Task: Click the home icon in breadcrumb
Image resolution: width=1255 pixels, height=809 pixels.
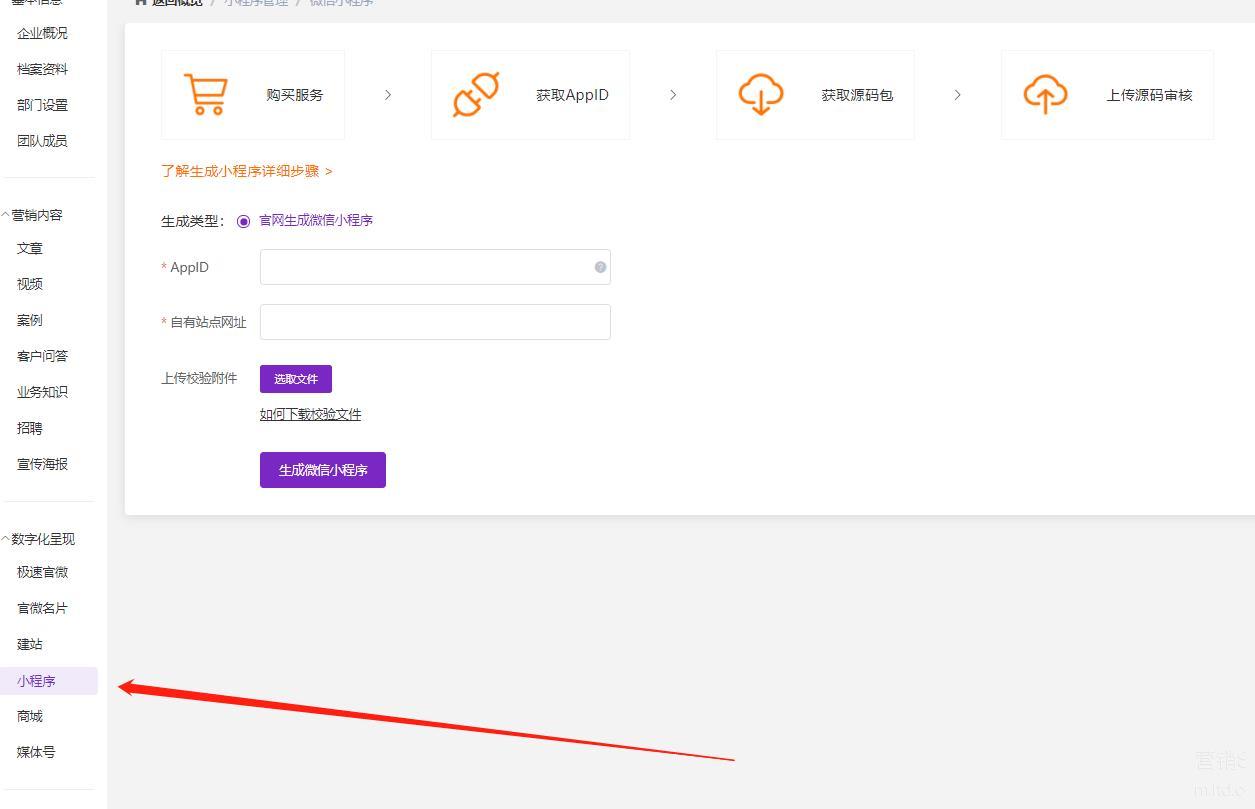Action: 141,2
